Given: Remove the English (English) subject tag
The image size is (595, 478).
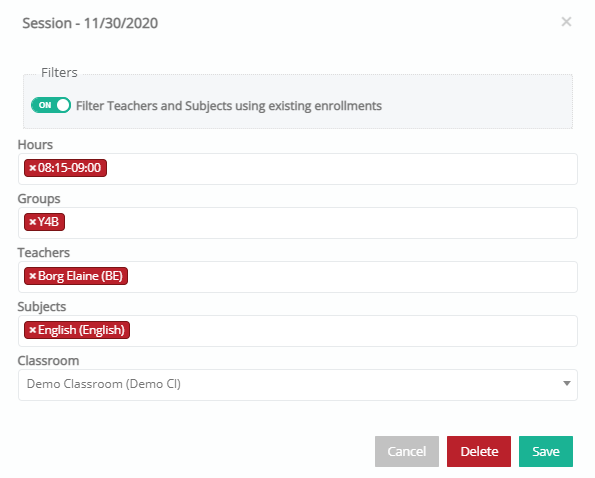Looking at the screenshot, I should click(x=33, y=330).
